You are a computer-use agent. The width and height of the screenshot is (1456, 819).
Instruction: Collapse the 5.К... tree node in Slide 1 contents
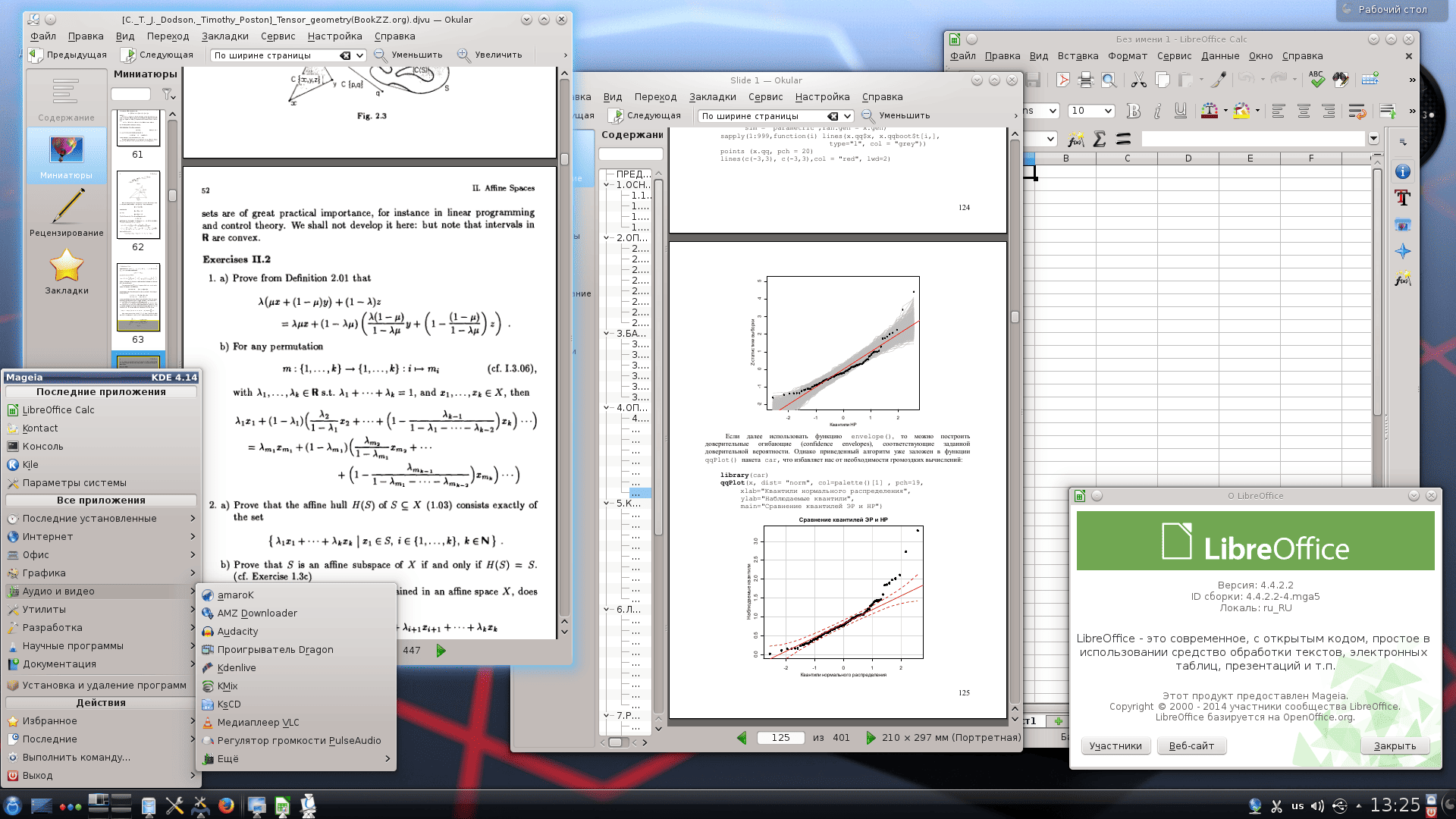607,503
